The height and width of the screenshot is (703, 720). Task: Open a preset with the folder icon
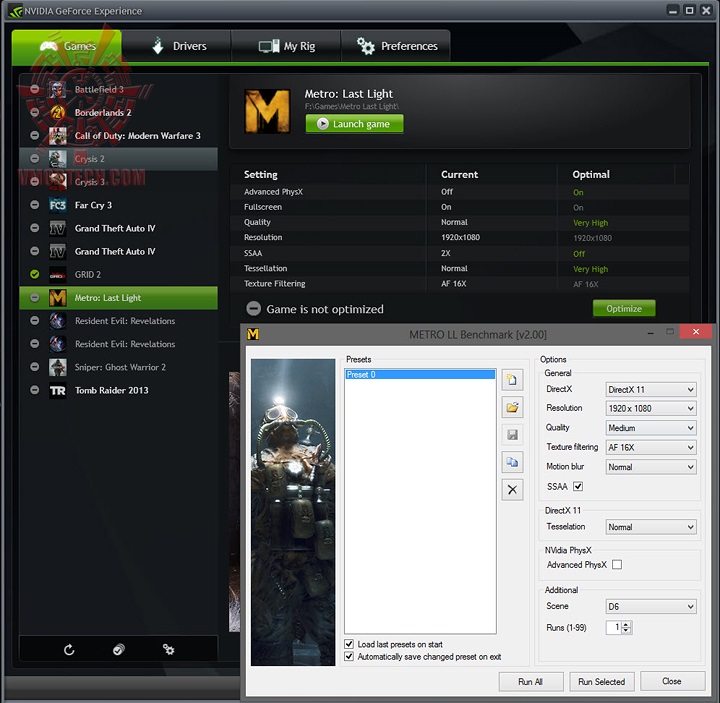pos(512,407)
